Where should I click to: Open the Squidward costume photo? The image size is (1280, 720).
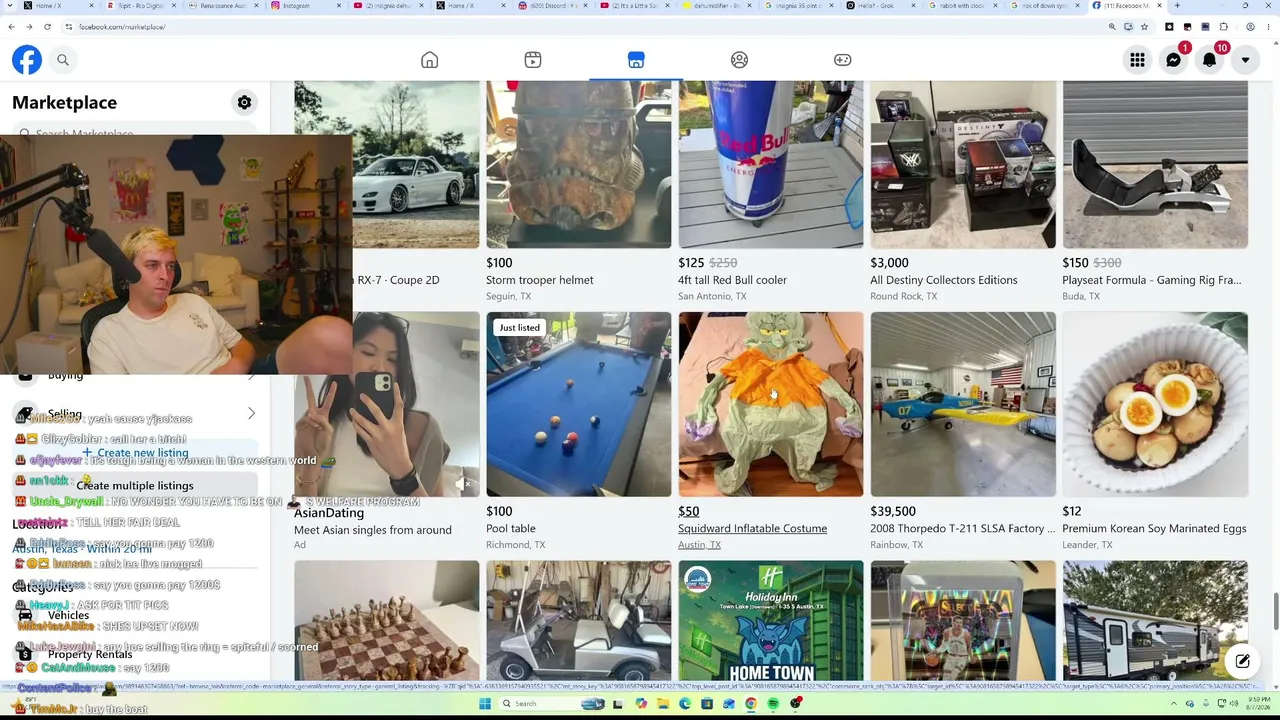[771, 404]
